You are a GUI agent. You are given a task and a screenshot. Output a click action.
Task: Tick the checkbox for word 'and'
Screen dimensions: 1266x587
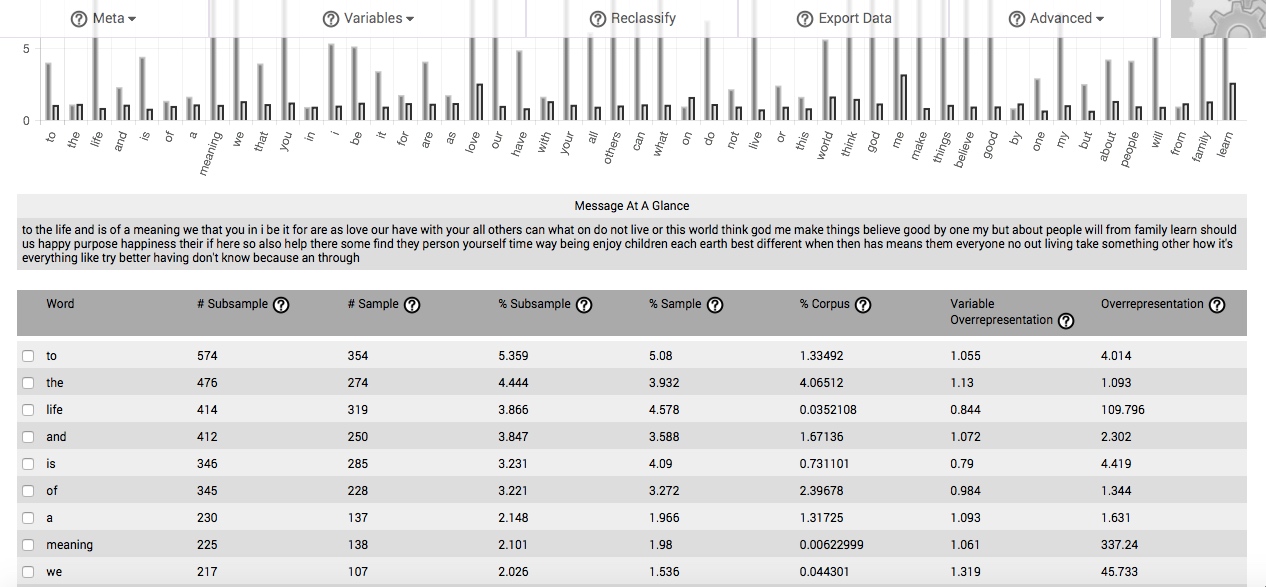(28, 437)
